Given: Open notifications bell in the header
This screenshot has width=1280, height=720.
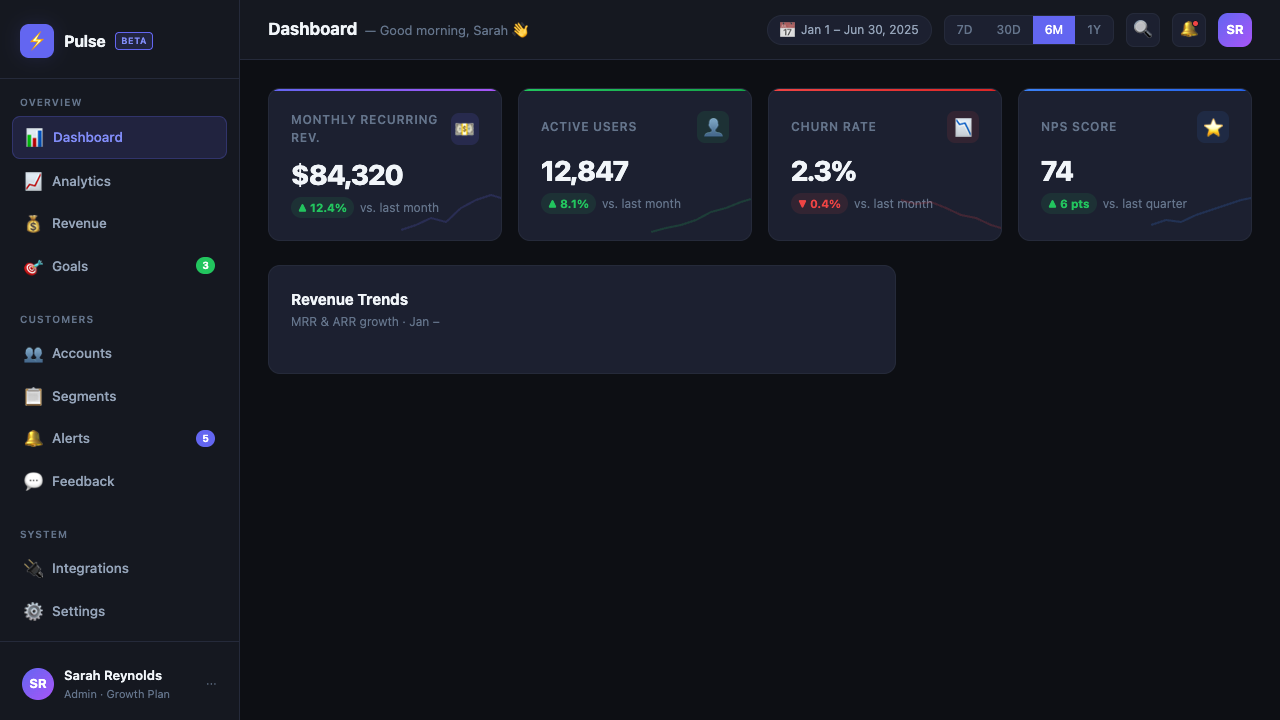Looking at the screenshot, I should click(1189, 30).
